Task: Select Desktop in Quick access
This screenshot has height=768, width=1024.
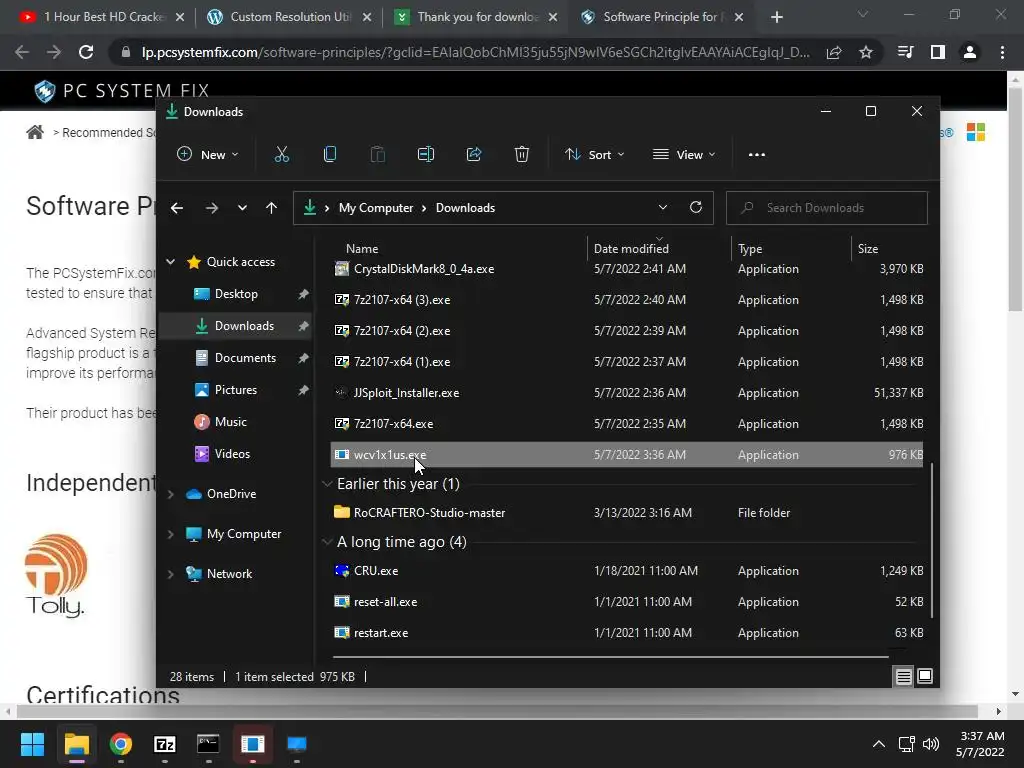Action: [236, 294]
